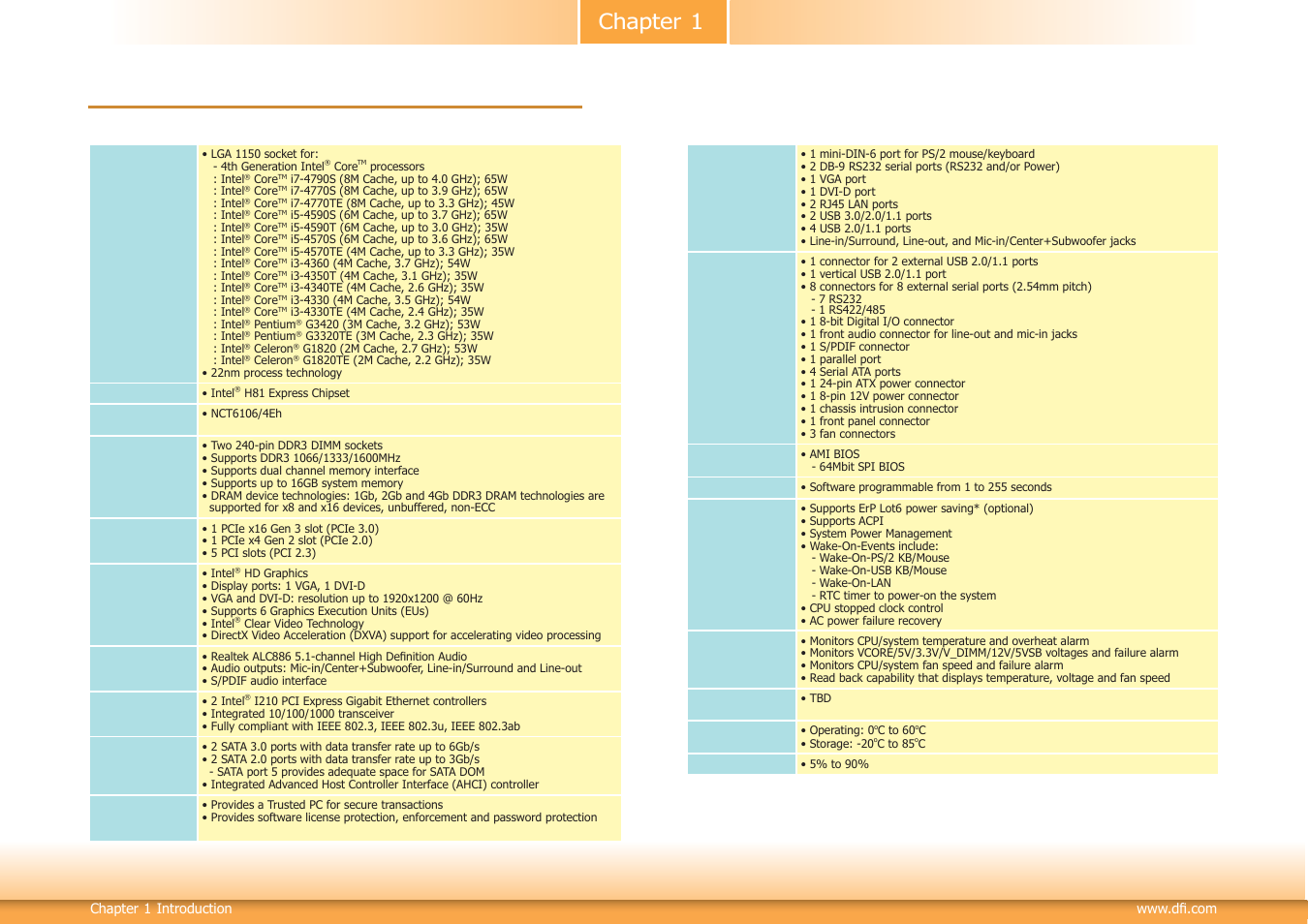Click the DirectX Video Acceleration (DXVA) line
Image resolution: width=1308 pixels, height=924 pixels.
point(401,635)
